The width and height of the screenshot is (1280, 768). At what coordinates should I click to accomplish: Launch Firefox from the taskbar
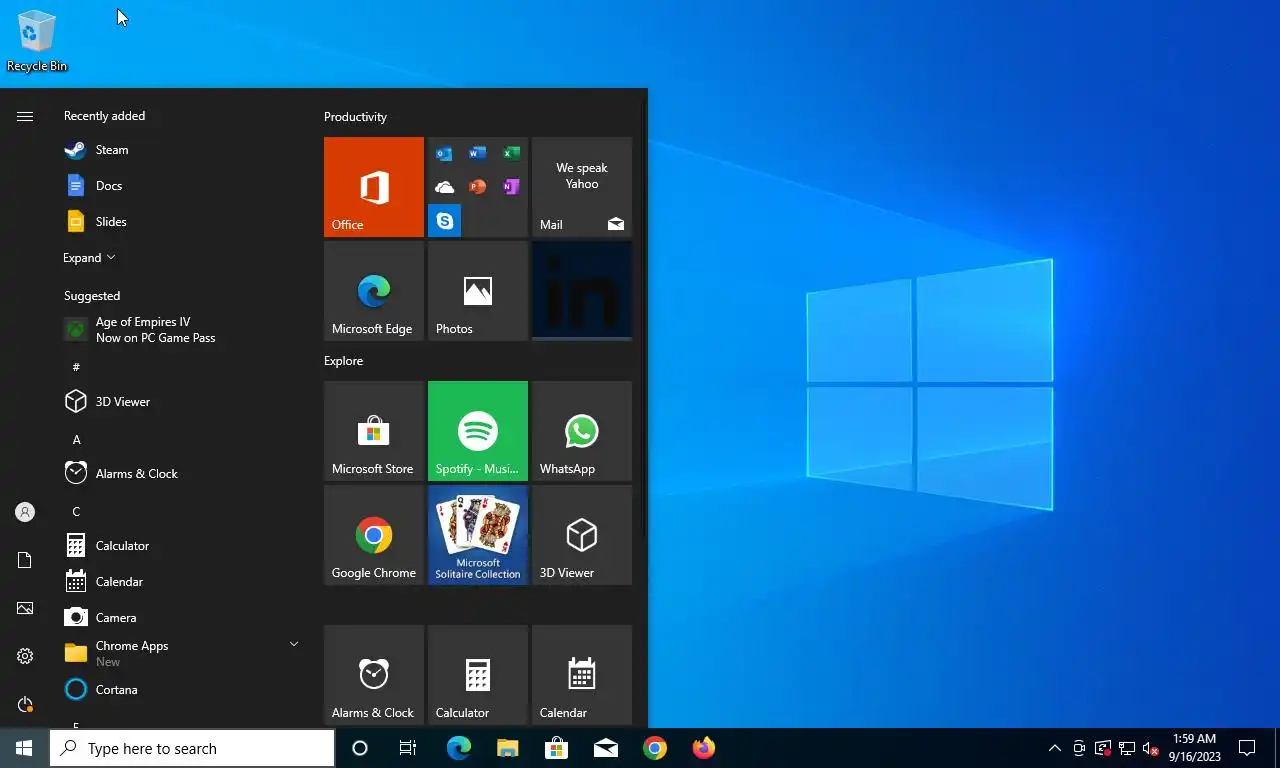(703, 748)
